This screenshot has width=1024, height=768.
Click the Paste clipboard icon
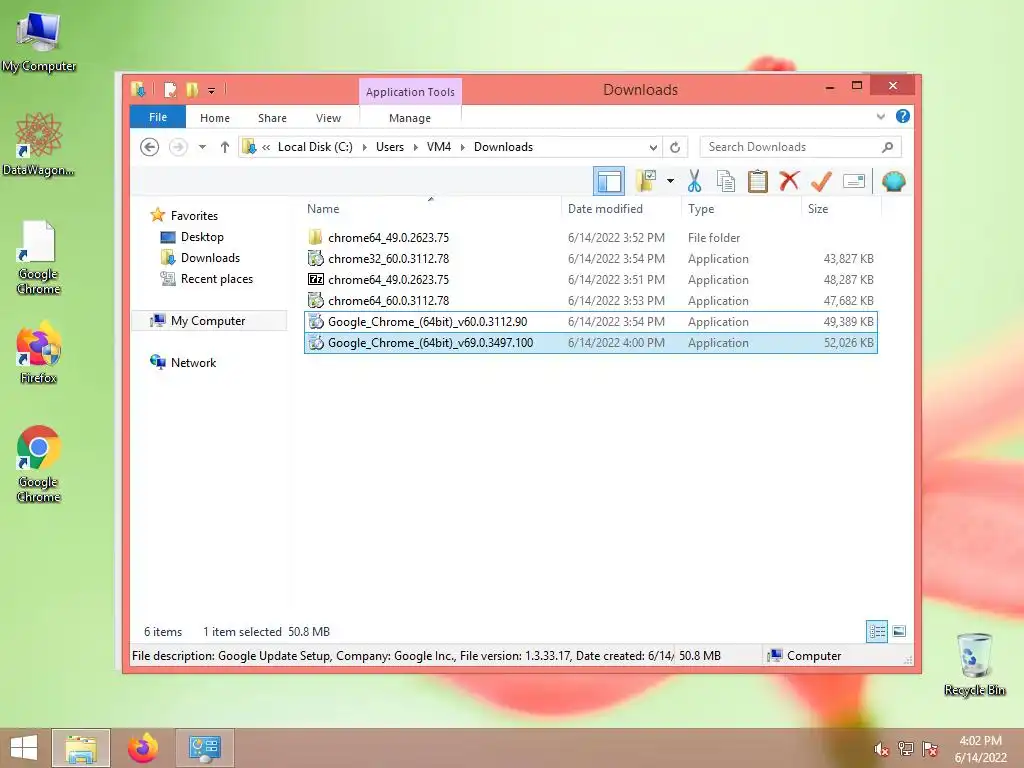758,181
